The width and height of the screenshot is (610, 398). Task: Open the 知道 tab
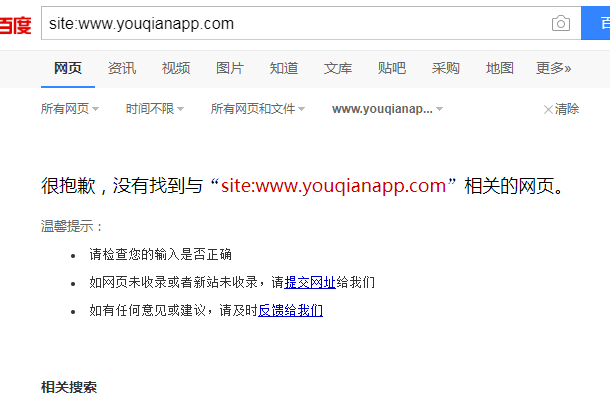[284, 68]
